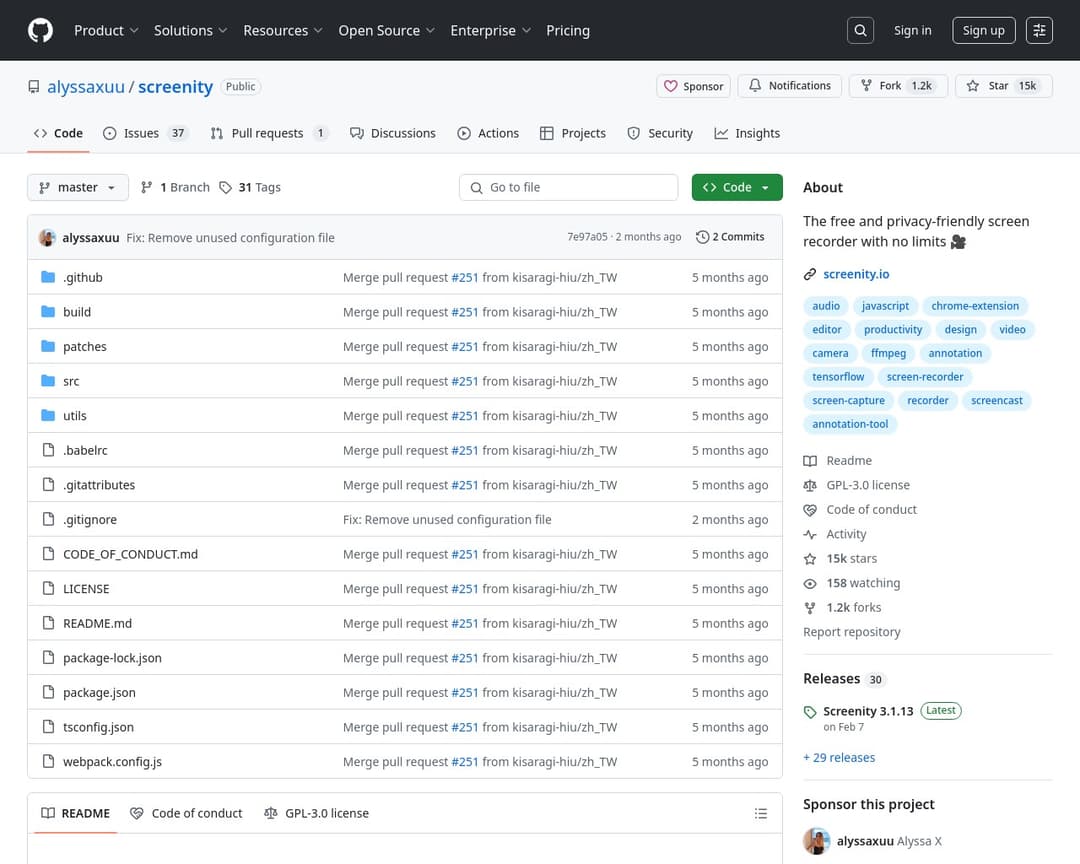Screen dimensions: 1080x864
Task: Open the README.md file
Action: (97, 624)
